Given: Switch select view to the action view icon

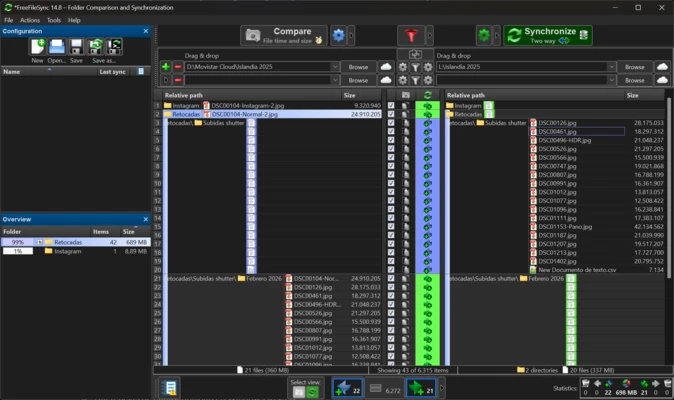Looking at the screenshot, I should coord(312,392).
